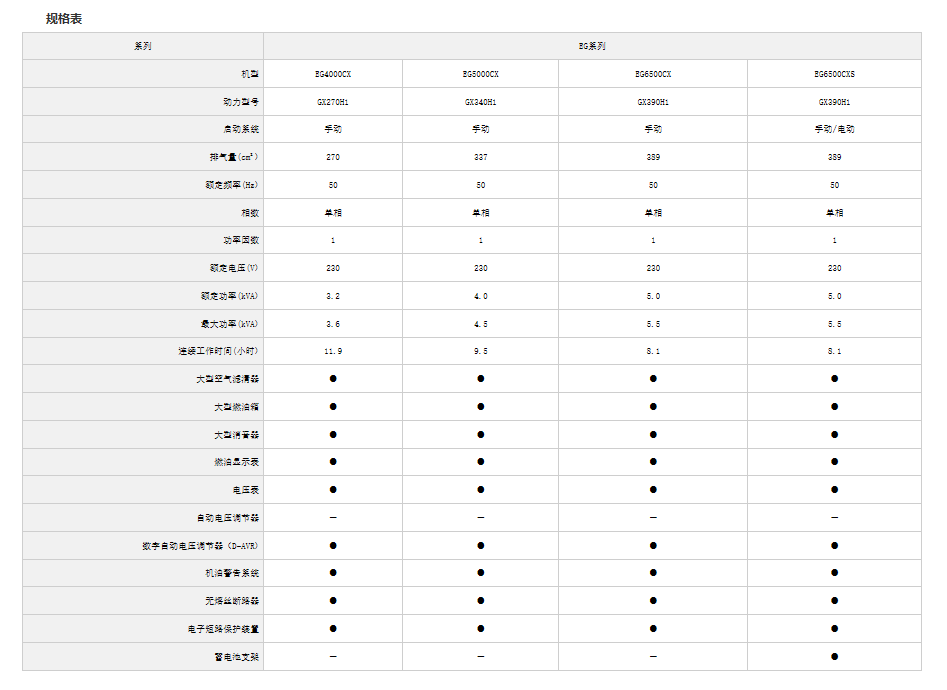The image size is (947, 690).
Task: Select the 功率因数 value 1 for EG4000CX
Action: (333, 240)
